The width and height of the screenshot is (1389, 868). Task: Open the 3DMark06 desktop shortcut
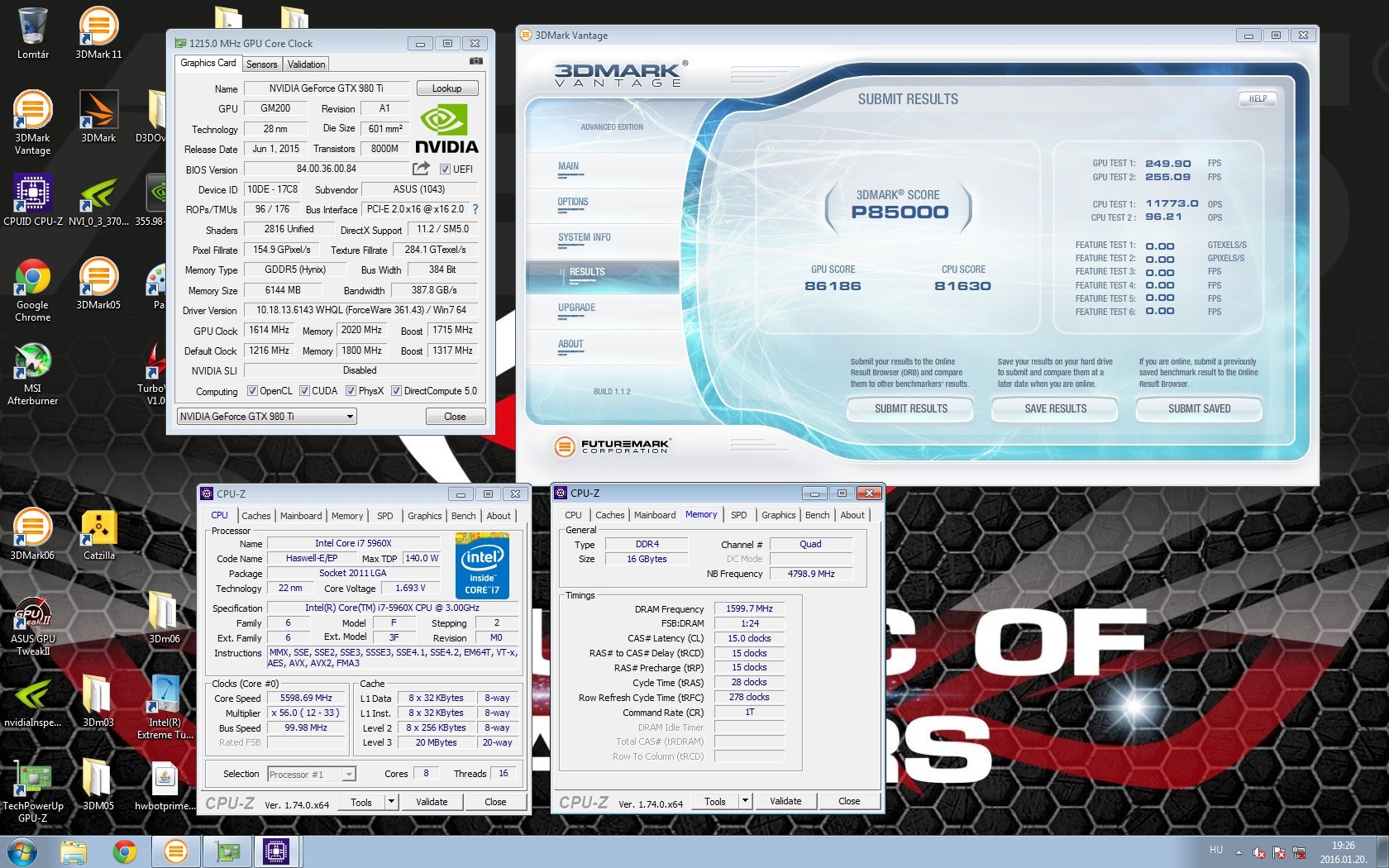pyautogui.click(x=32, y=534)
